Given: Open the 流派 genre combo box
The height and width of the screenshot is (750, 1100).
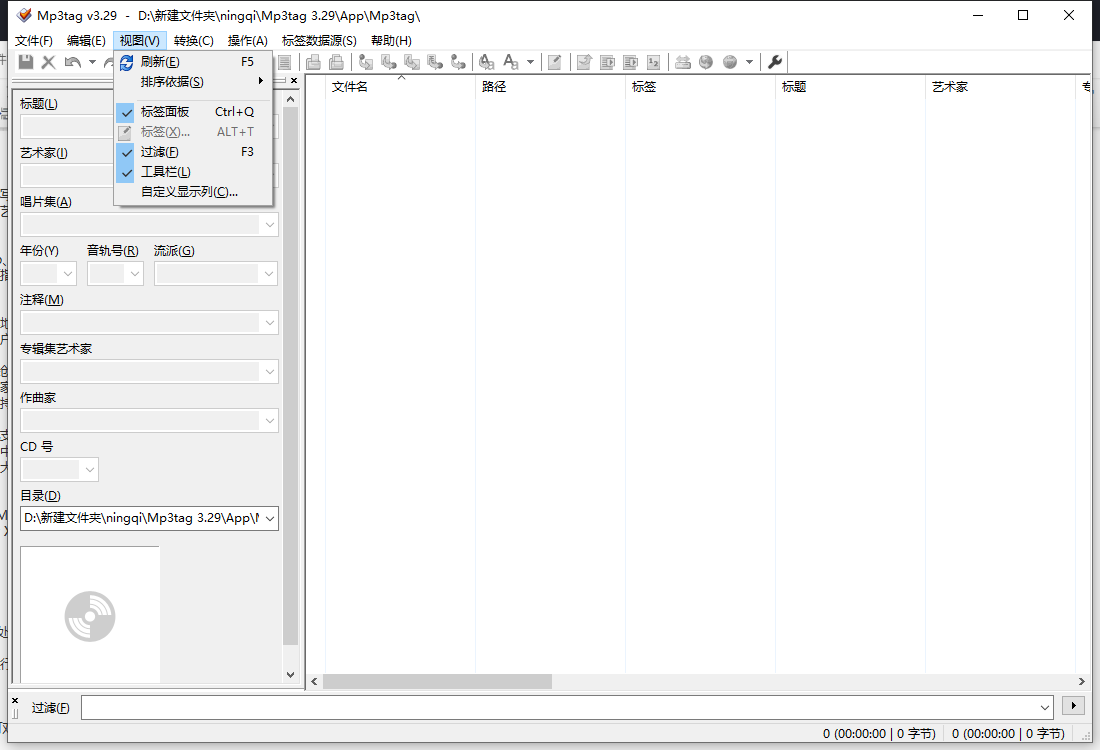Looking at the screenshot, I should [216, 274].
